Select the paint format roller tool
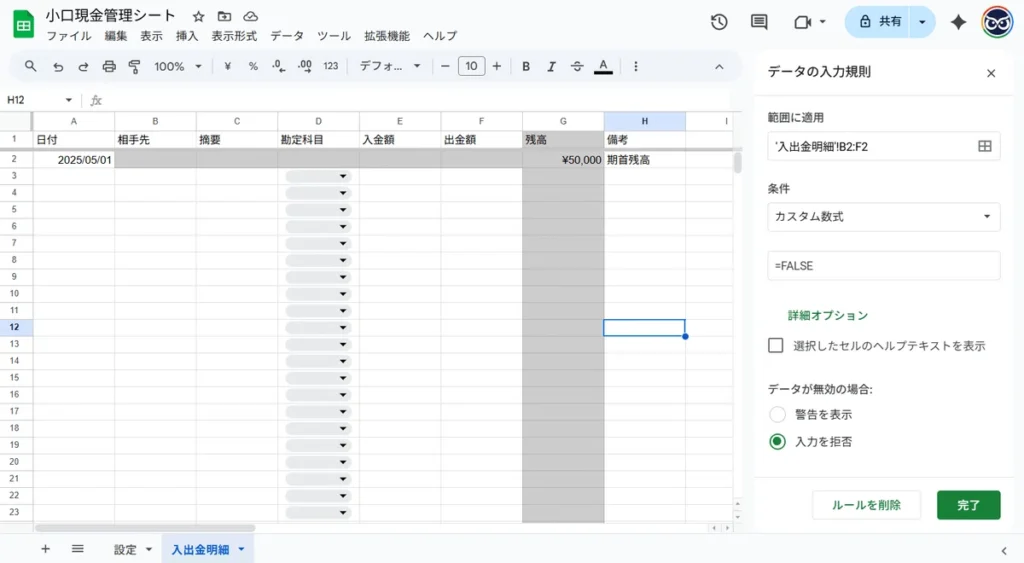This screenshot has width=1024, height=563. coord(135,66)
